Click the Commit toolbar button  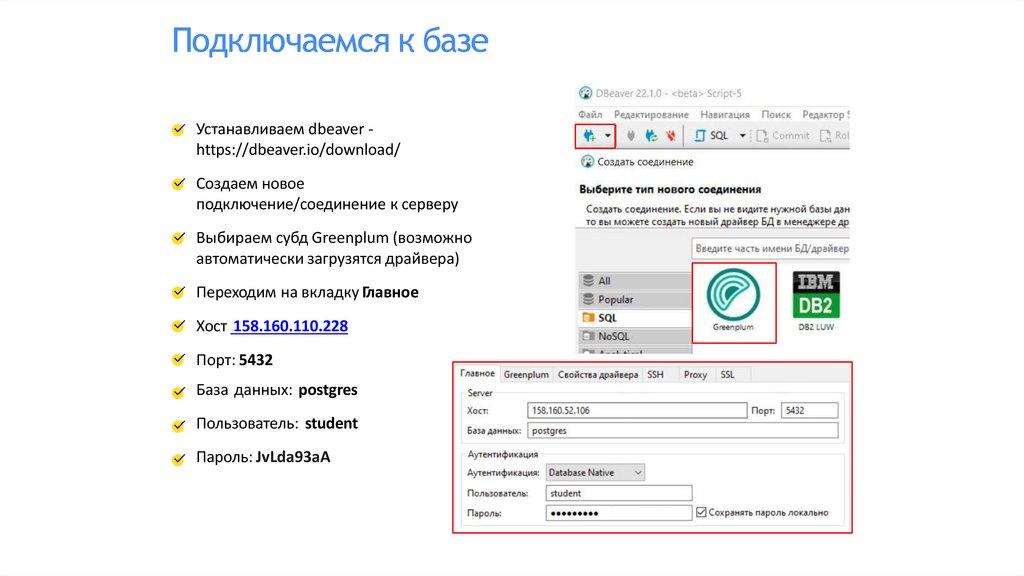point(782,135)
